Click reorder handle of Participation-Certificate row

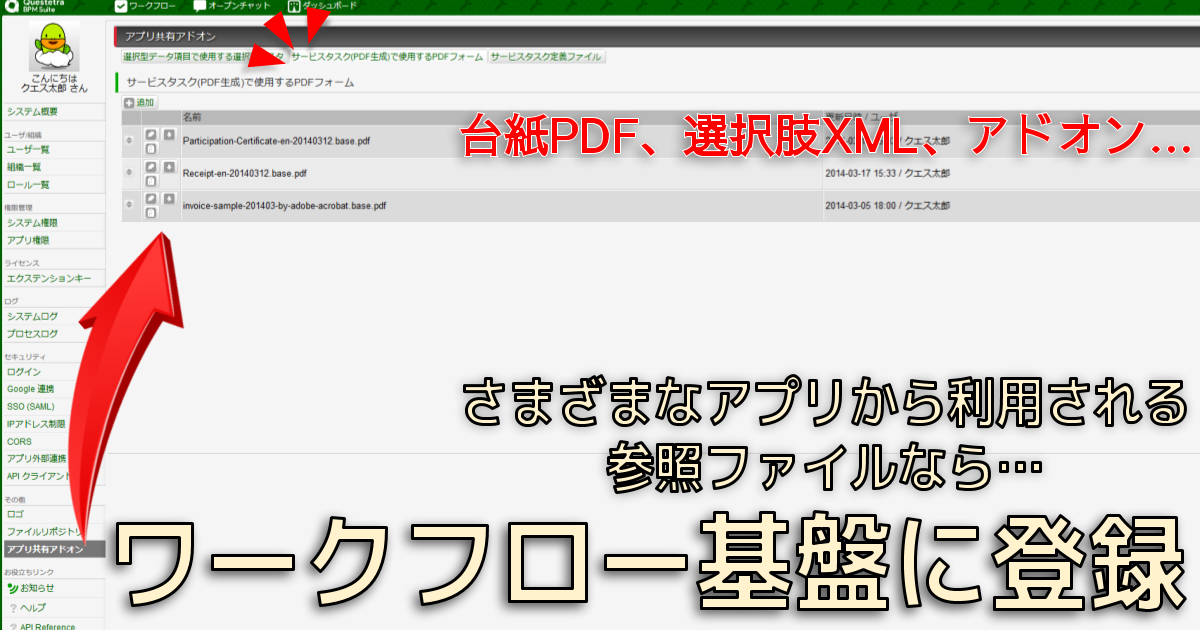tap(129, 141)
